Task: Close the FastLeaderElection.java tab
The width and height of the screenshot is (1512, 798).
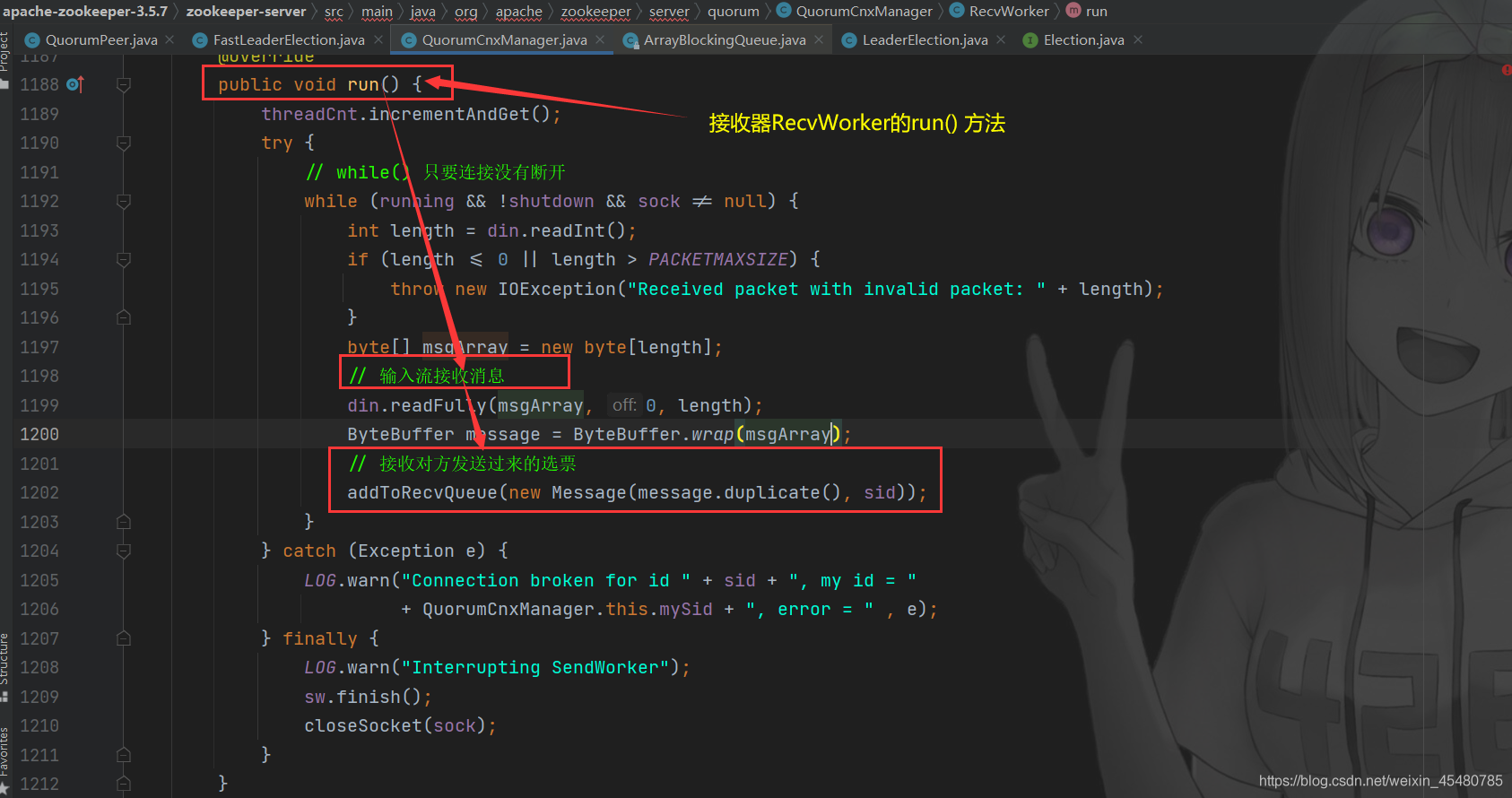Action: tap(378, 39)
